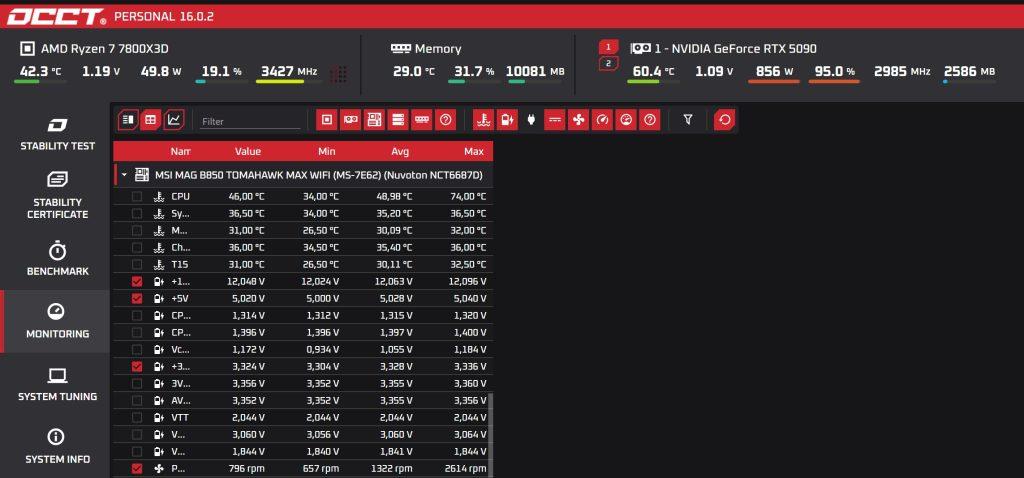Viewport: 1024px width, 478px height.
Task: Click the sensor table vertical scrollbar
Action: pos(490,435)
